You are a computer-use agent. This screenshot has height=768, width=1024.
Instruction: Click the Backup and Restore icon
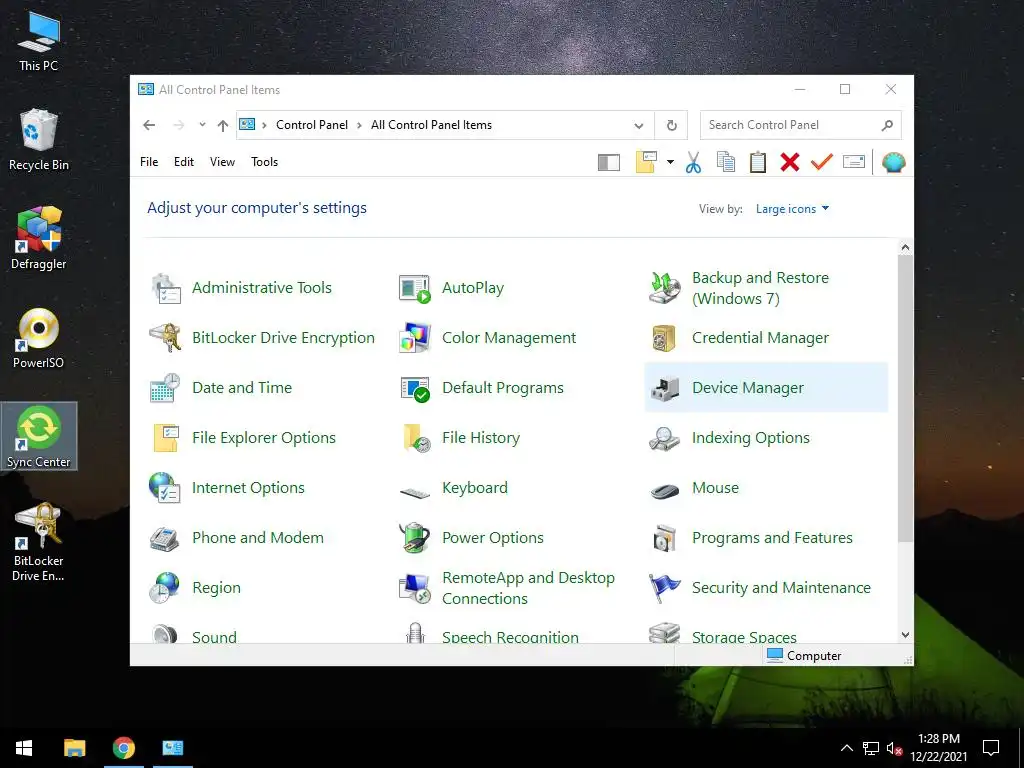click(665, 288)
